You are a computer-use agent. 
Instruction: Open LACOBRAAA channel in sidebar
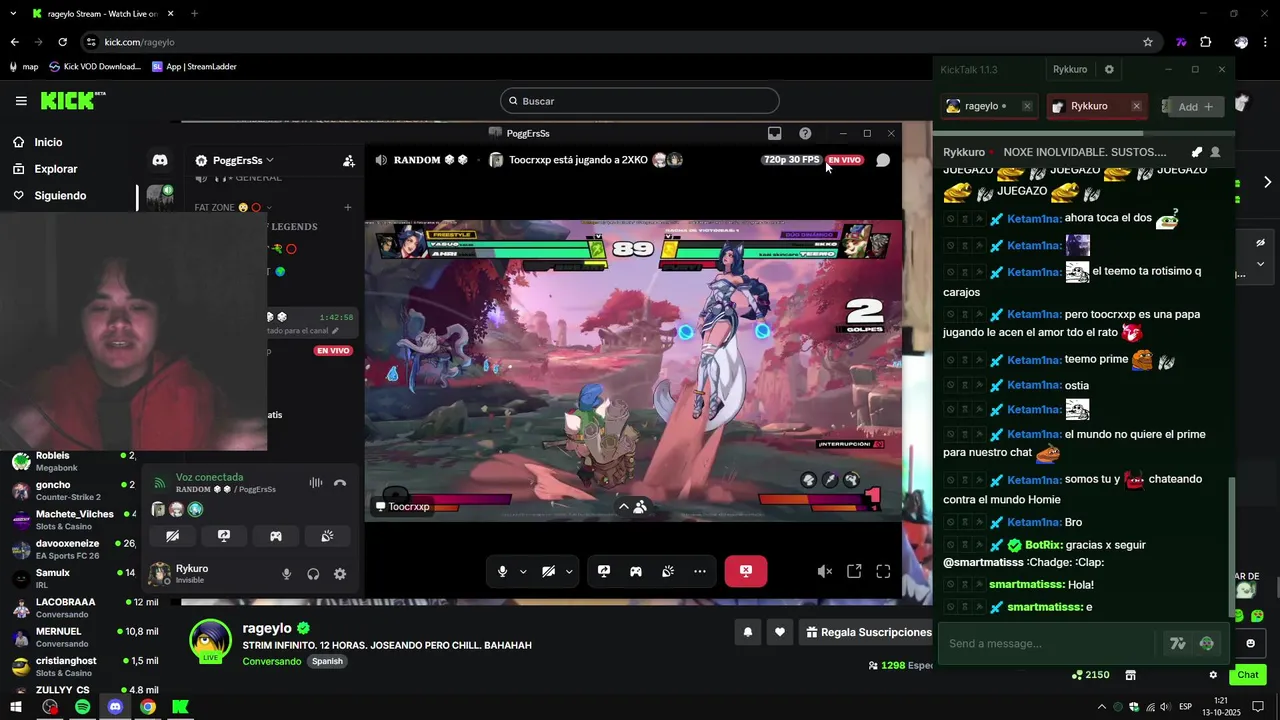pos(74,608)
